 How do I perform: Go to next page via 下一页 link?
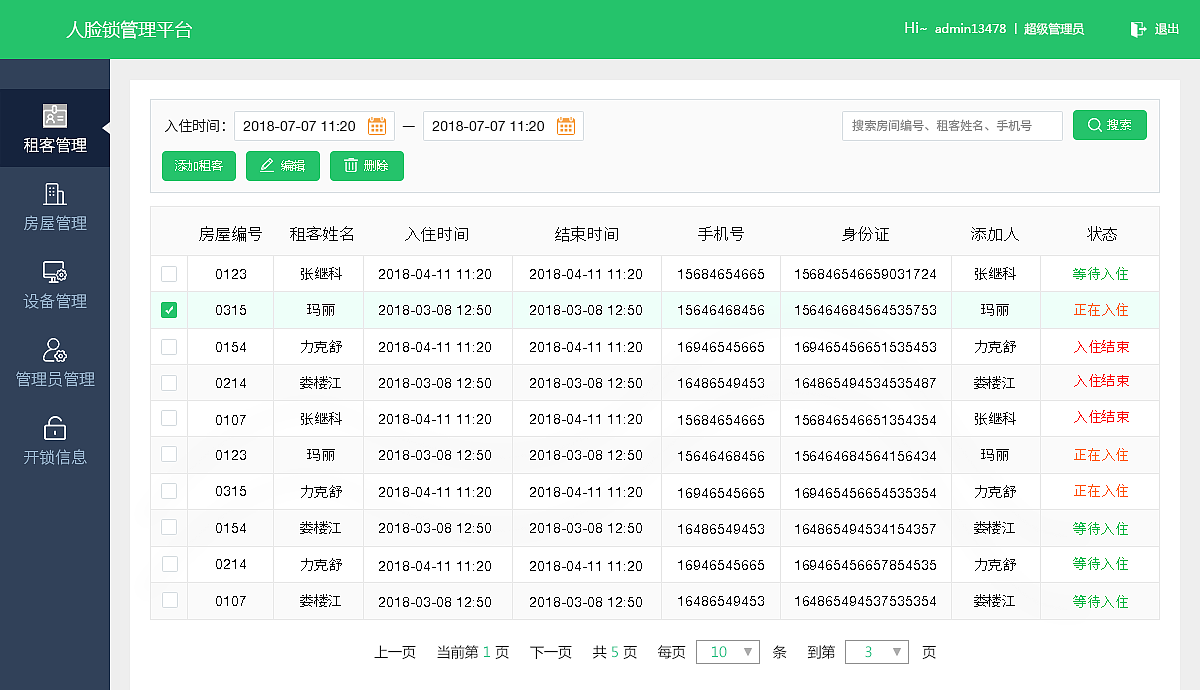coord(550,651)
